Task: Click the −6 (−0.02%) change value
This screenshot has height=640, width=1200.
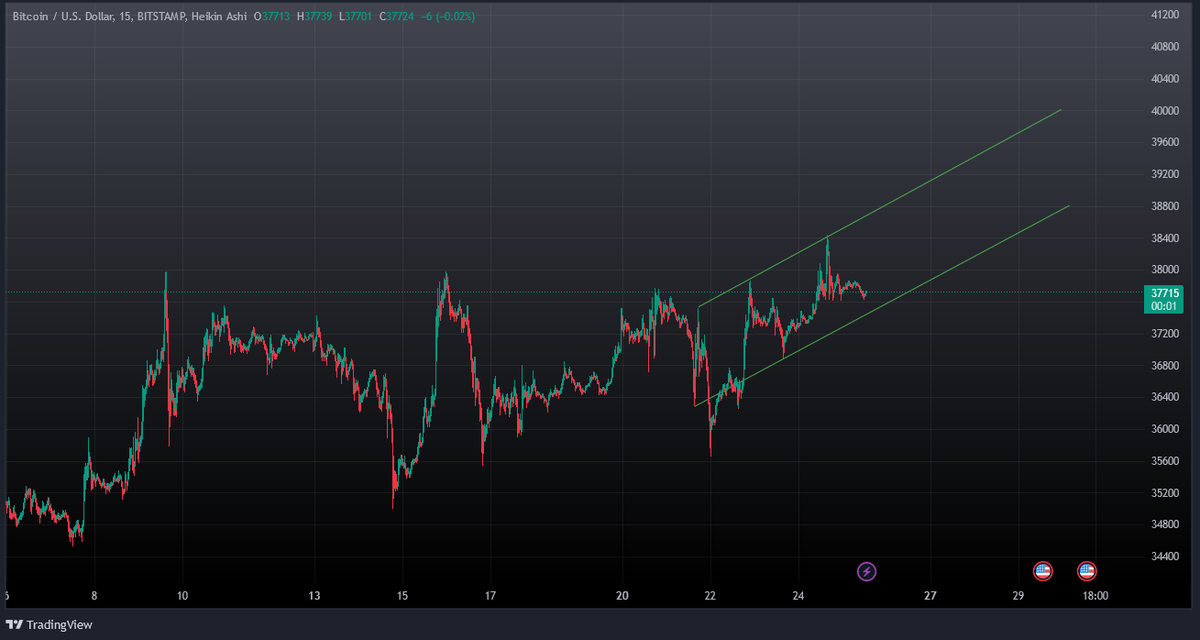Action: pos(449,17)
